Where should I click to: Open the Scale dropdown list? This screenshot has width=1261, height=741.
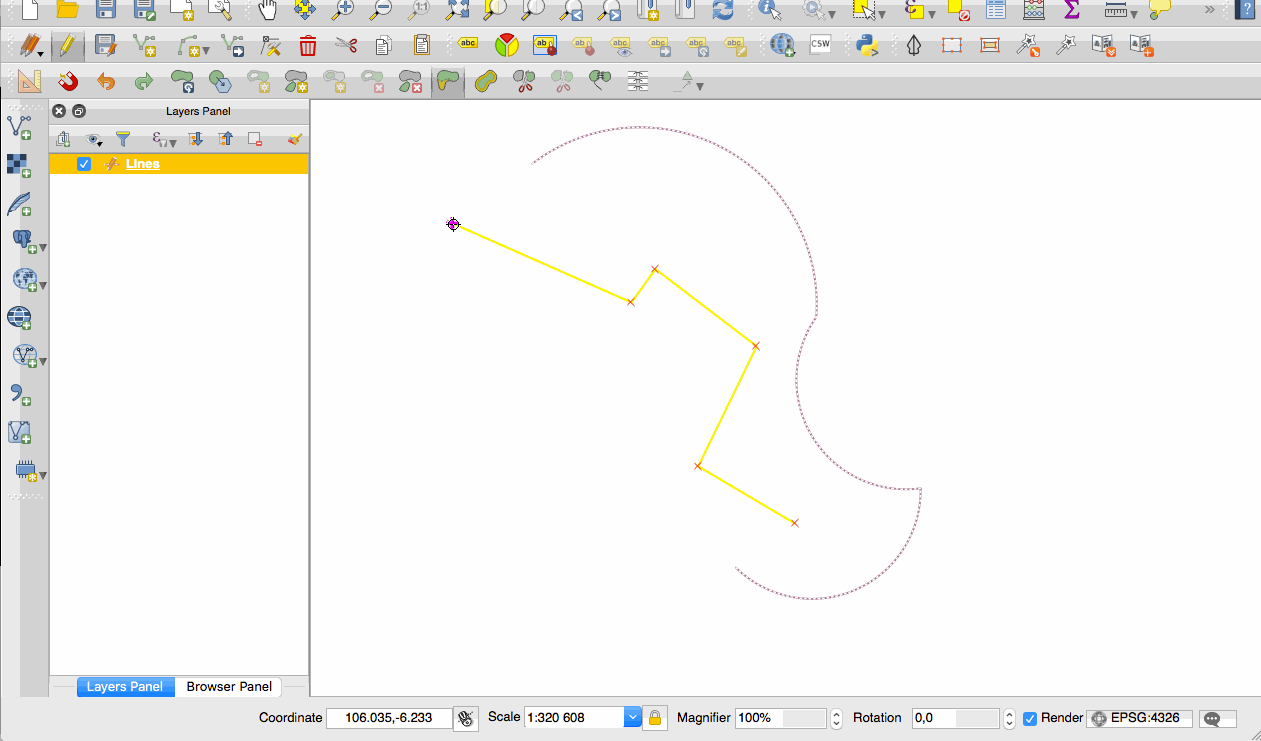(x=632, y=718)
